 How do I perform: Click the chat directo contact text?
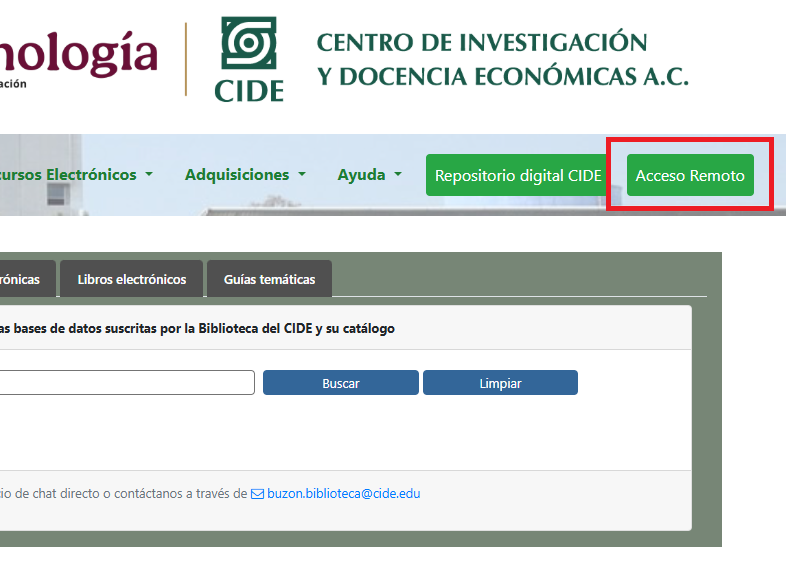tap(123, 494)
